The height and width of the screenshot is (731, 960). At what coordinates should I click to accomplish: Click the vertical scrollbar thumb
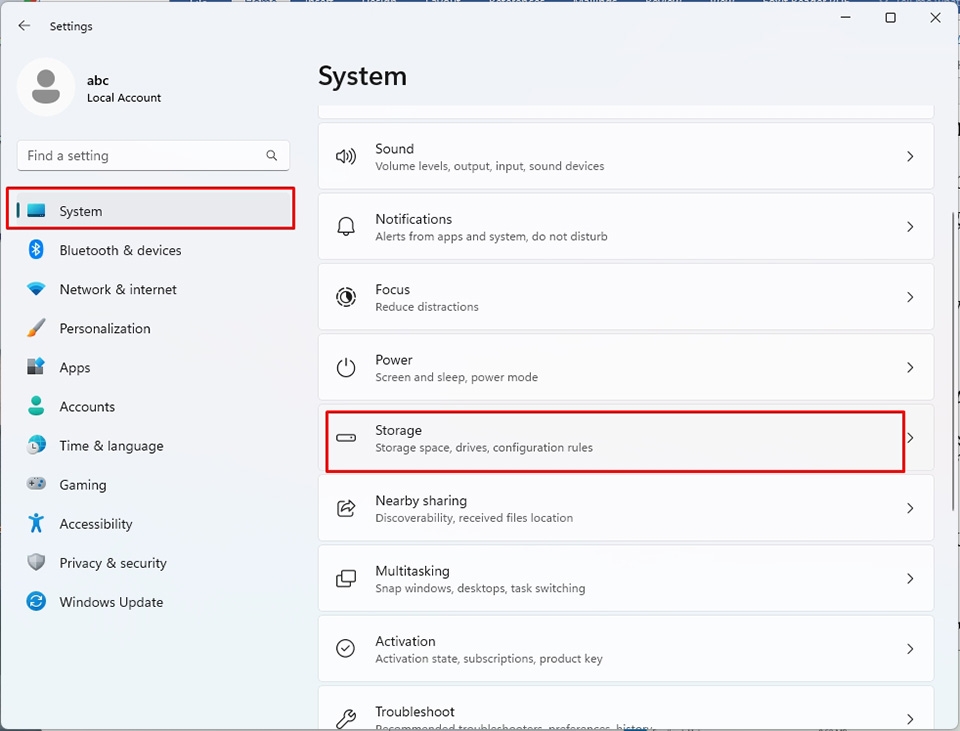[952, 361]
